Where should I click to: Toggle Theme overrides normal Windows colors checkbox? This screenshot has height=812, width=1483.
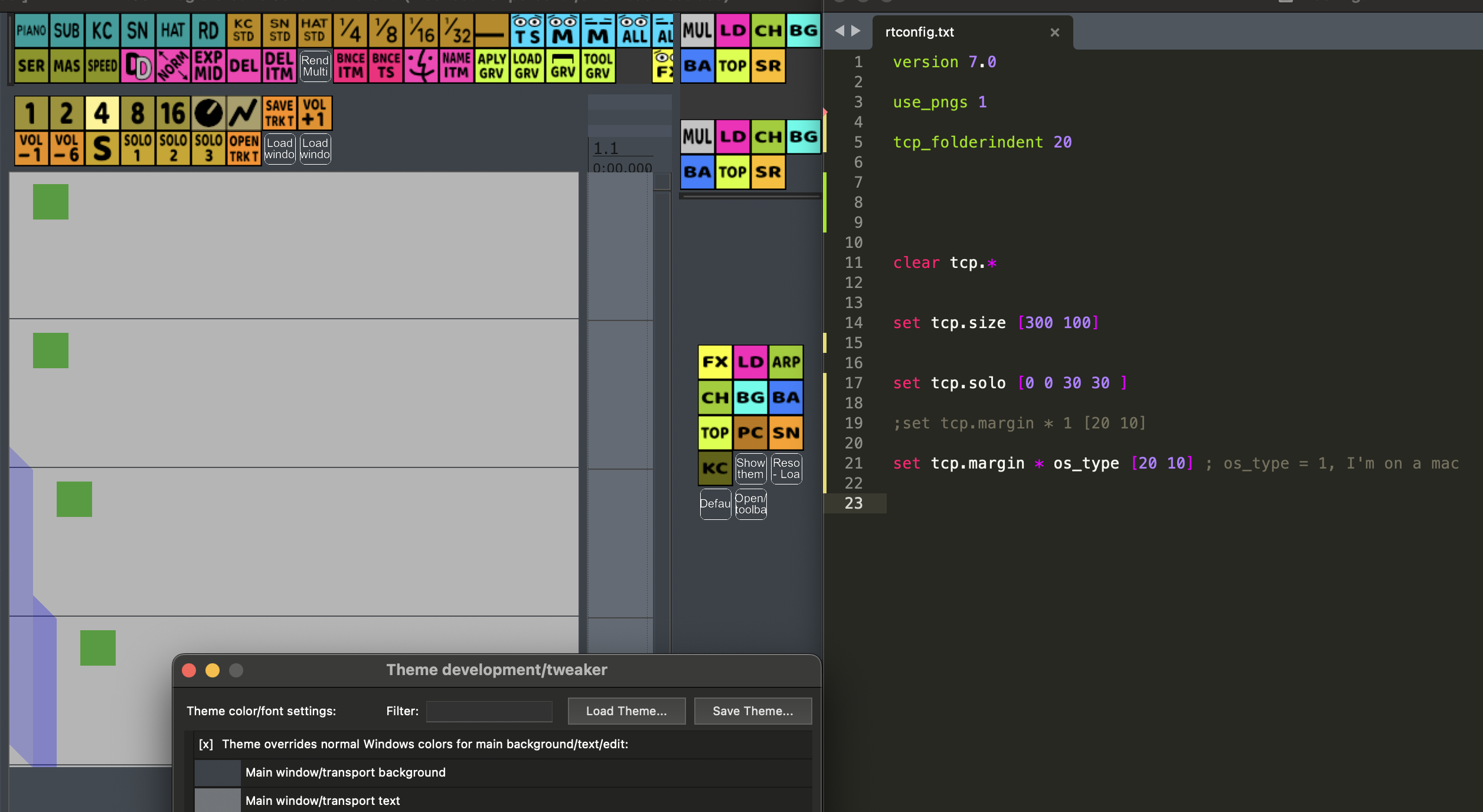(x=205, y=744)
